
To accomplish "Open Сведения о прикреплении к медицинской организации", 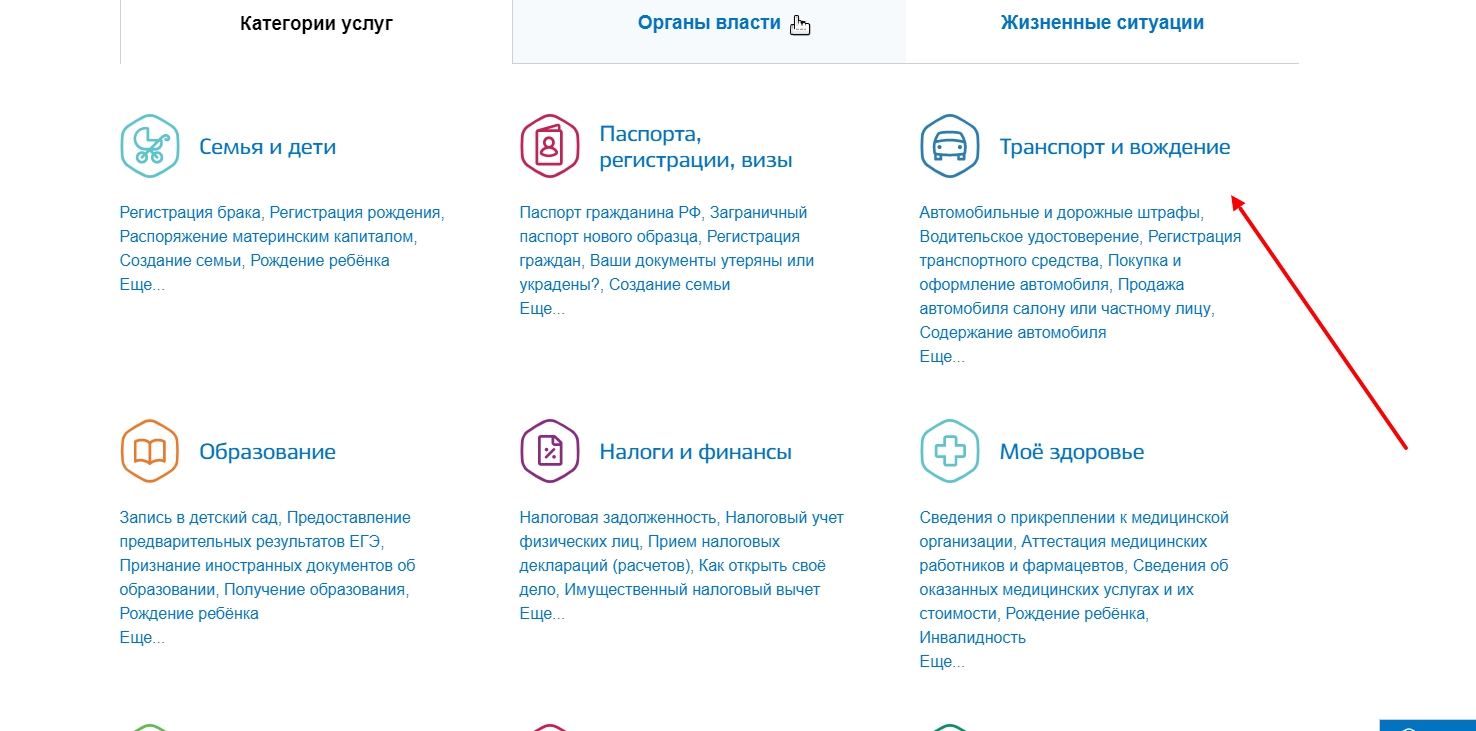I will 1074,530.
